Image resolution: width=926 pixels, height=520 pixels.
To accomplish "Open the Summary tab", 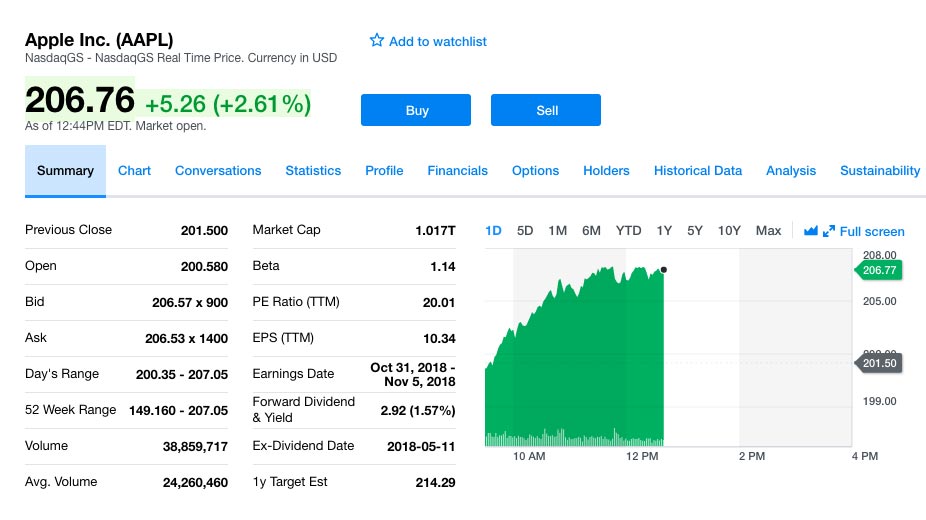I will pos(65,171).
